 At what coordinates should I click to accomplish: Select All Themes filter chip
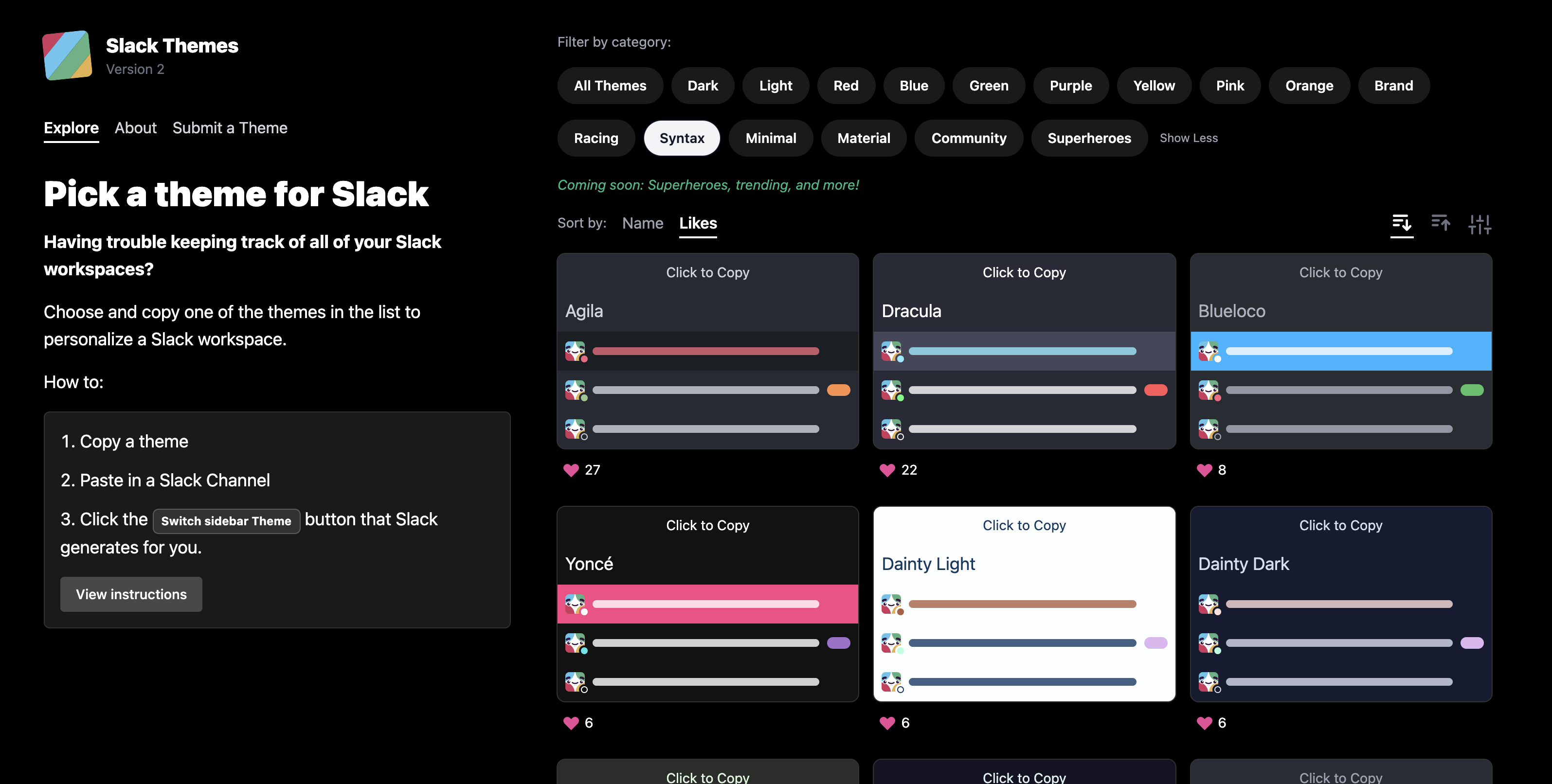pos(610,86)
